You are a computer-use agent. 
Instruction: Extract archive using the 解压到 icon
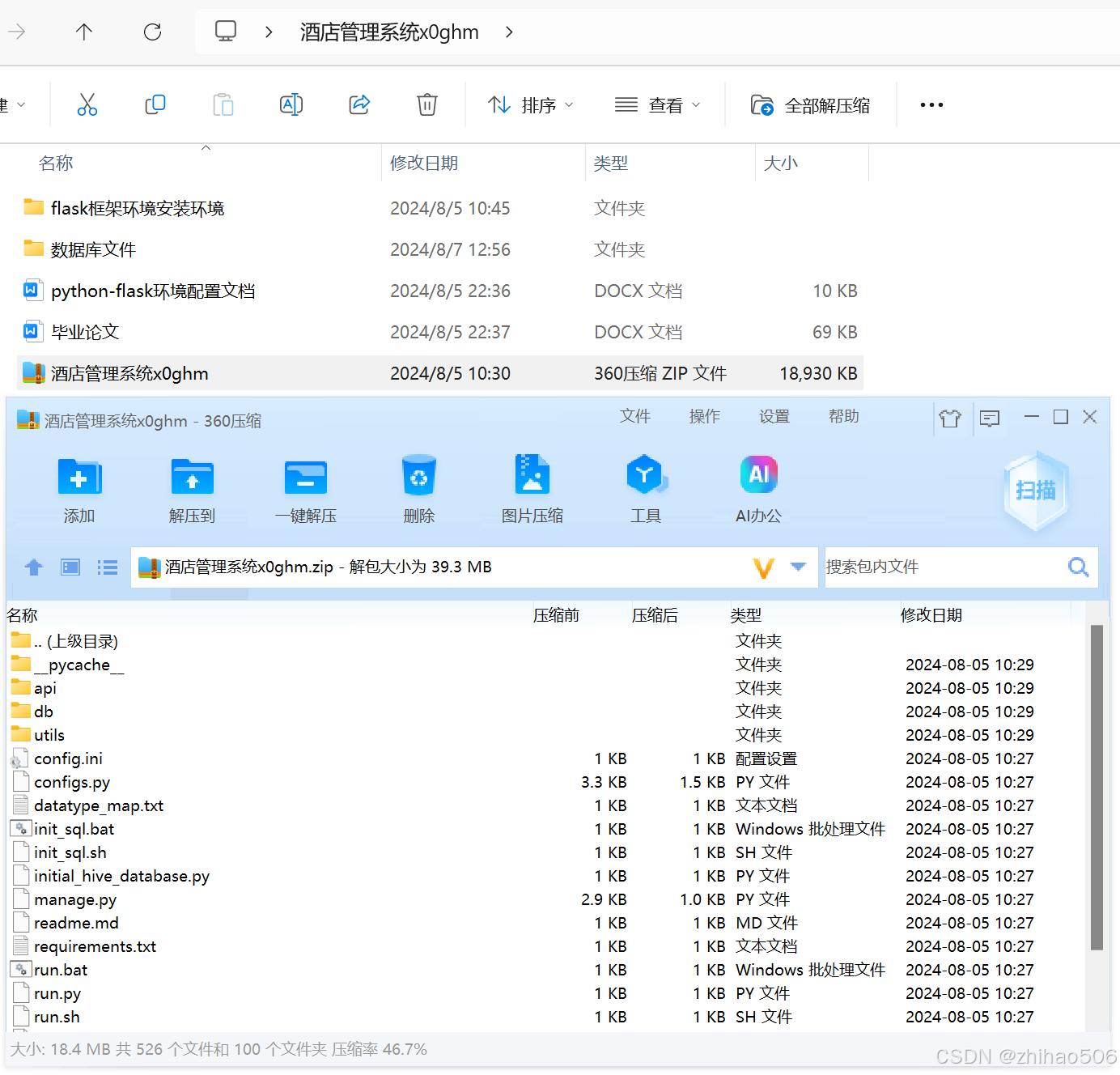click(192, 489)
